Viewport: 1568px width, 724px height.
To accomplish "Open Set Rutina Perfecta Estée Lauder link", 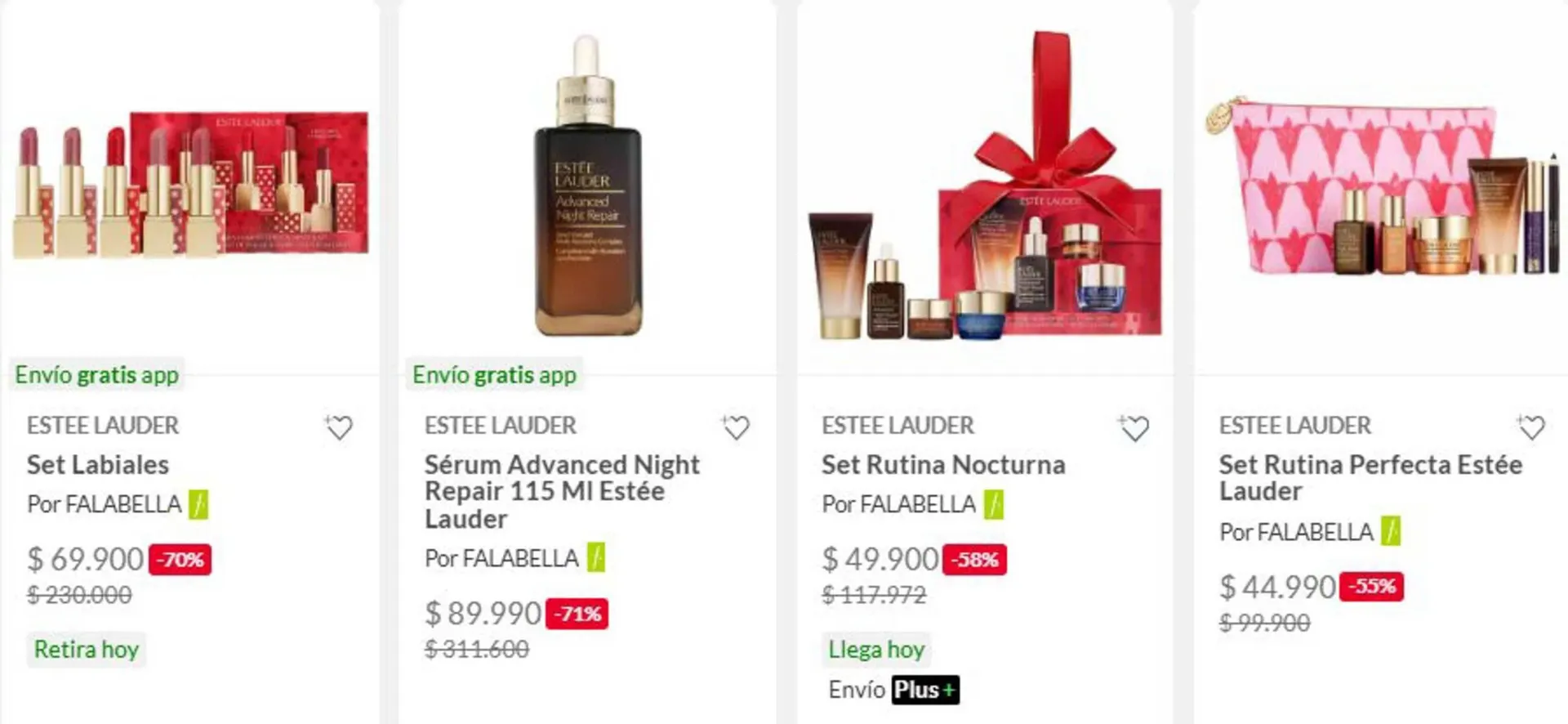I will (1370, 478).
